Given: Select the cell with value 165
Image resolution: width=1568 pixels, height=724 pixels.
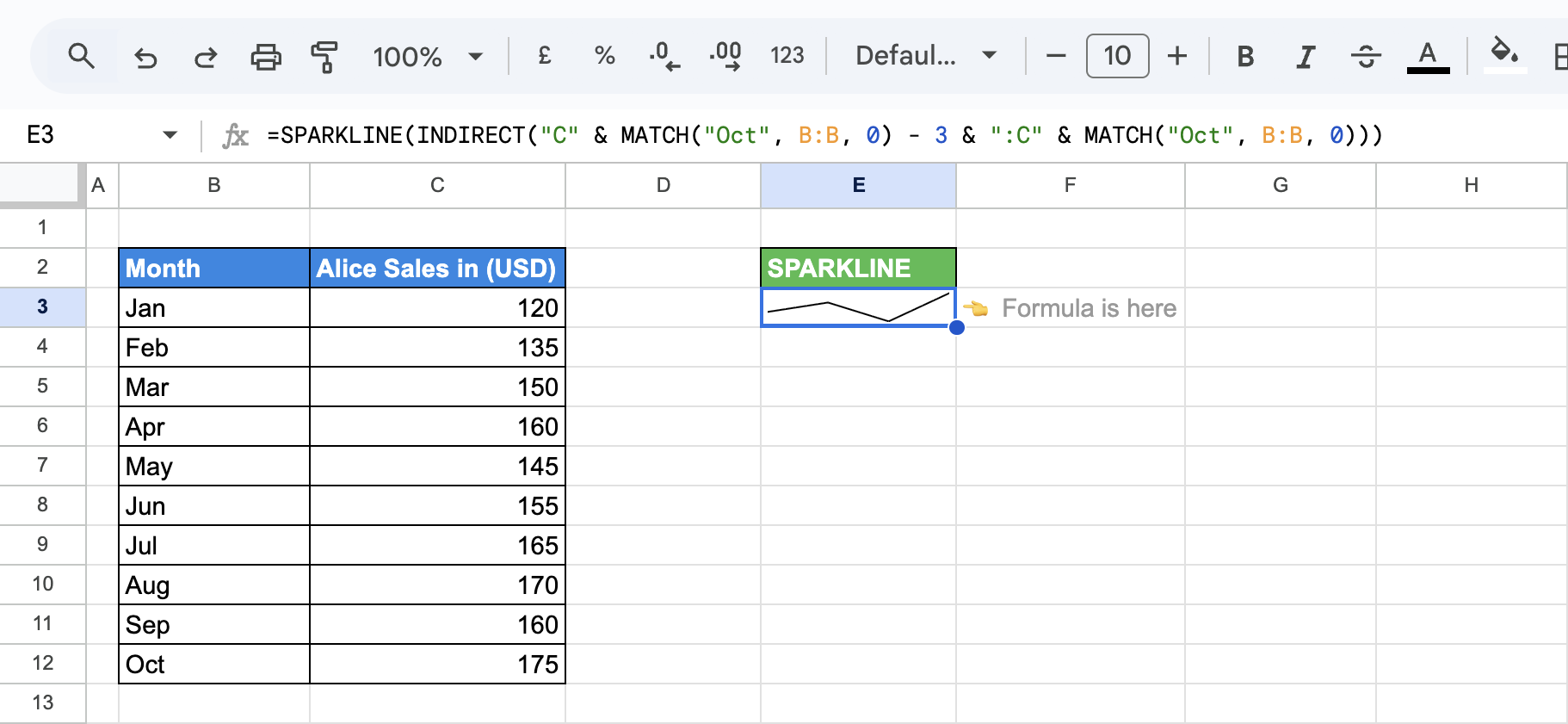Looking at the screenshot, I should pos(437,545).
